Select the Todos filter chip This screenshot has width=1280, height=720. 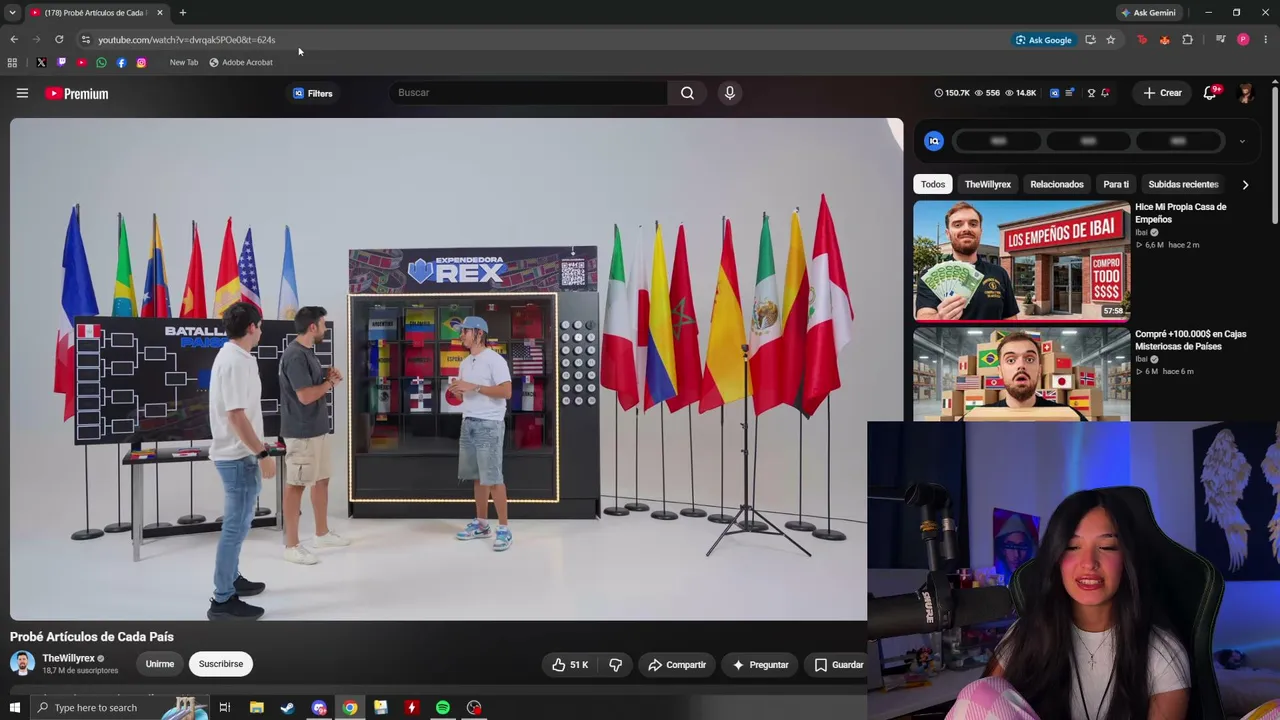tap(933, 184)
